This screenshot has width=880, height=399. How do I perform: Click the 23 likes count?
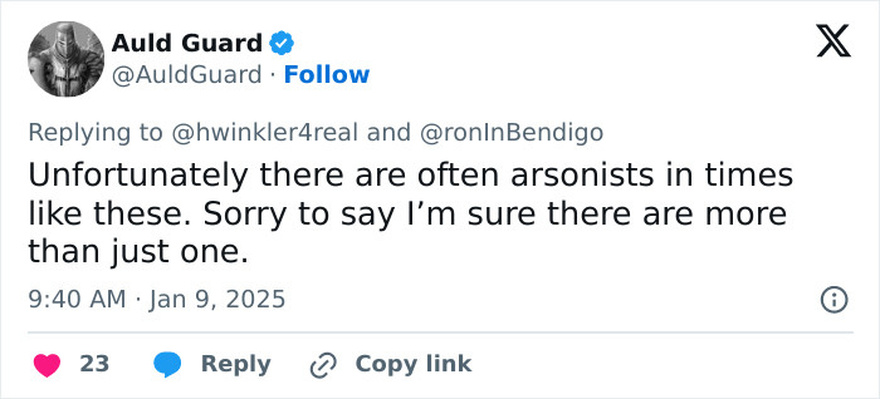(94, 365)
